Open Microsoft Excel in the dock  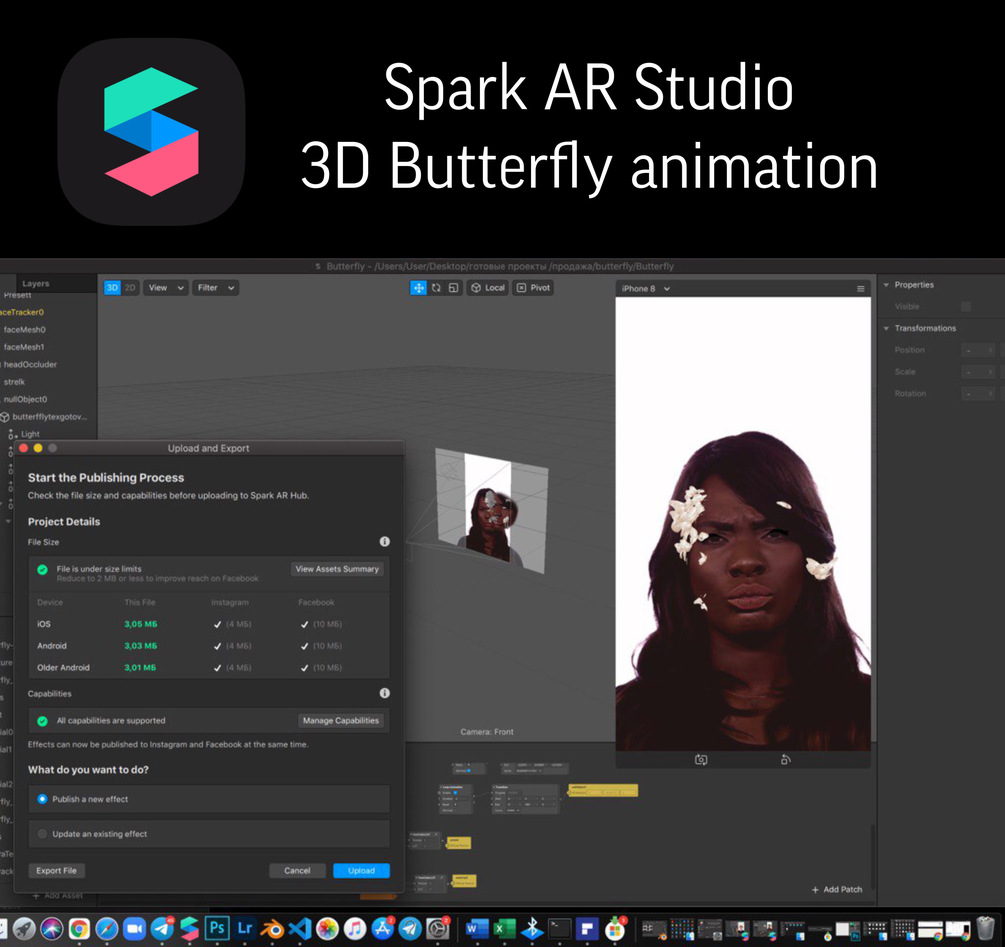pos(504,928)
